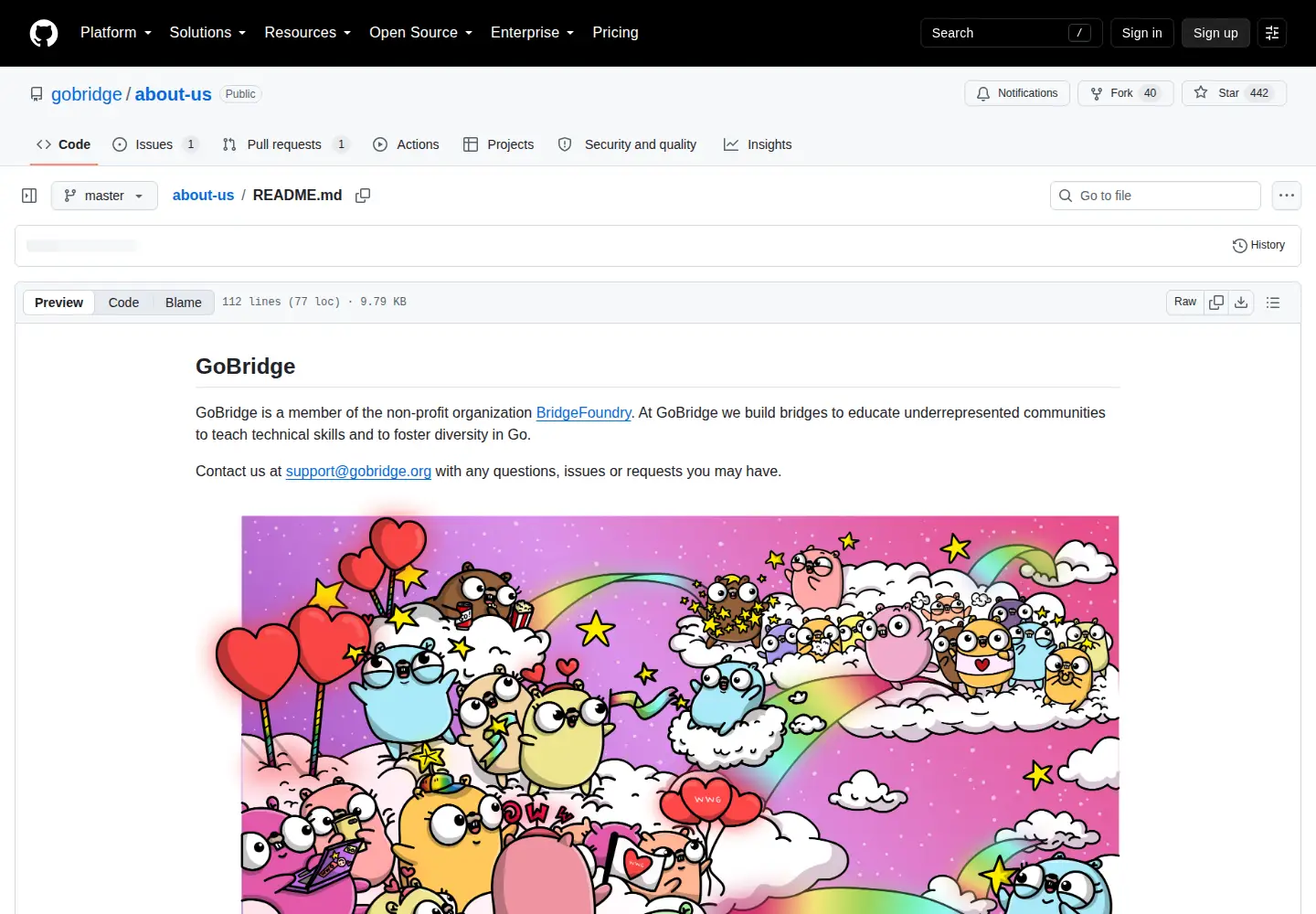Open the more file actions ellipsis menu
This screenshot has width=1316, height=914.
(1287, 196)
